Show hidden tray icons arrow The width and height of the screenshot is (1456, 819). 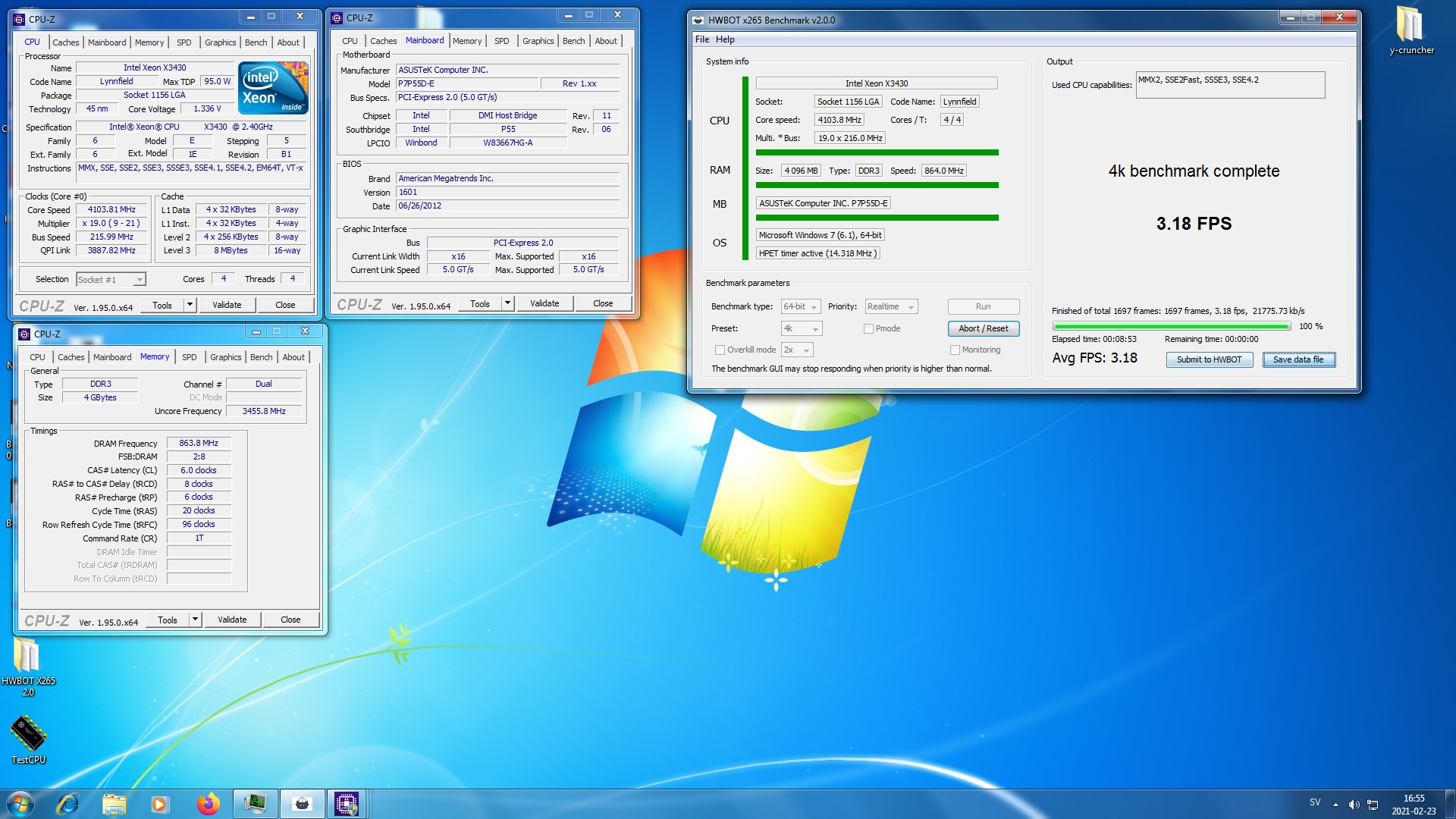pos(1335,805)
